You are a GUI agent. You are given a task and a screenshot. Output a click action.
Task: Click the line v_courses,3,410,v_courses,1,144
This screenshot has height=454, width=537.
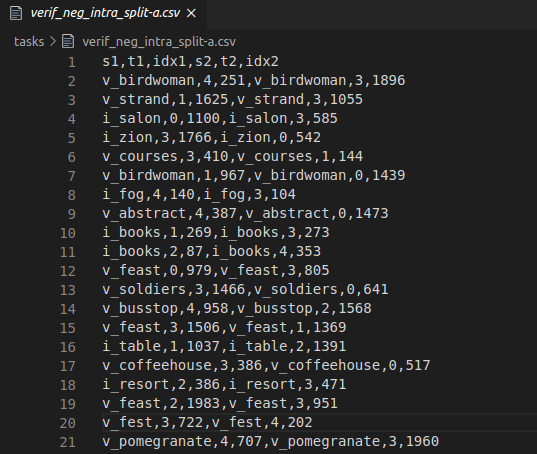[x=233, y=156]
